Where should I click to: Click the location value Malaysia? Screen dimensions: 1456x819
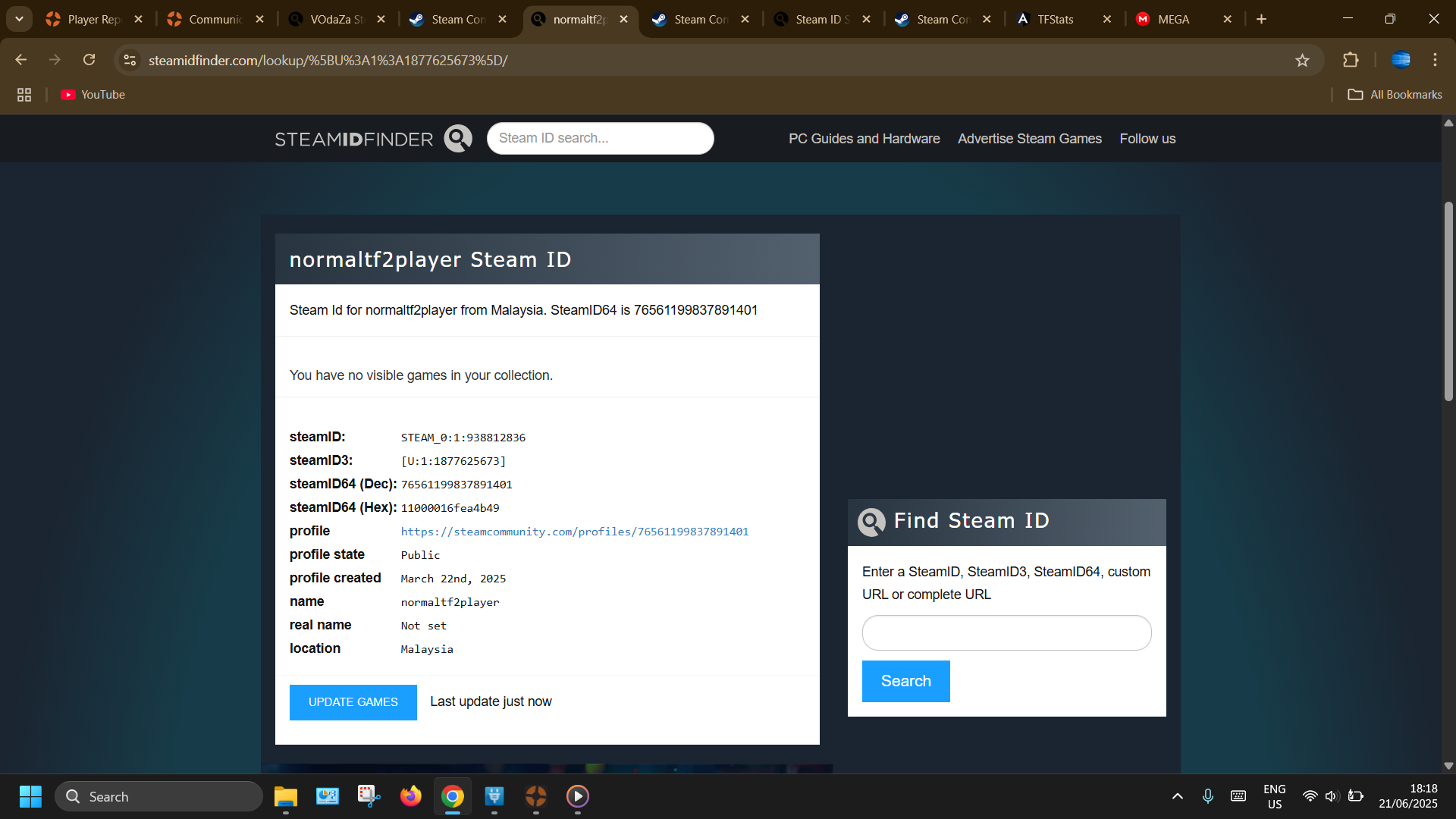[426, 649]
